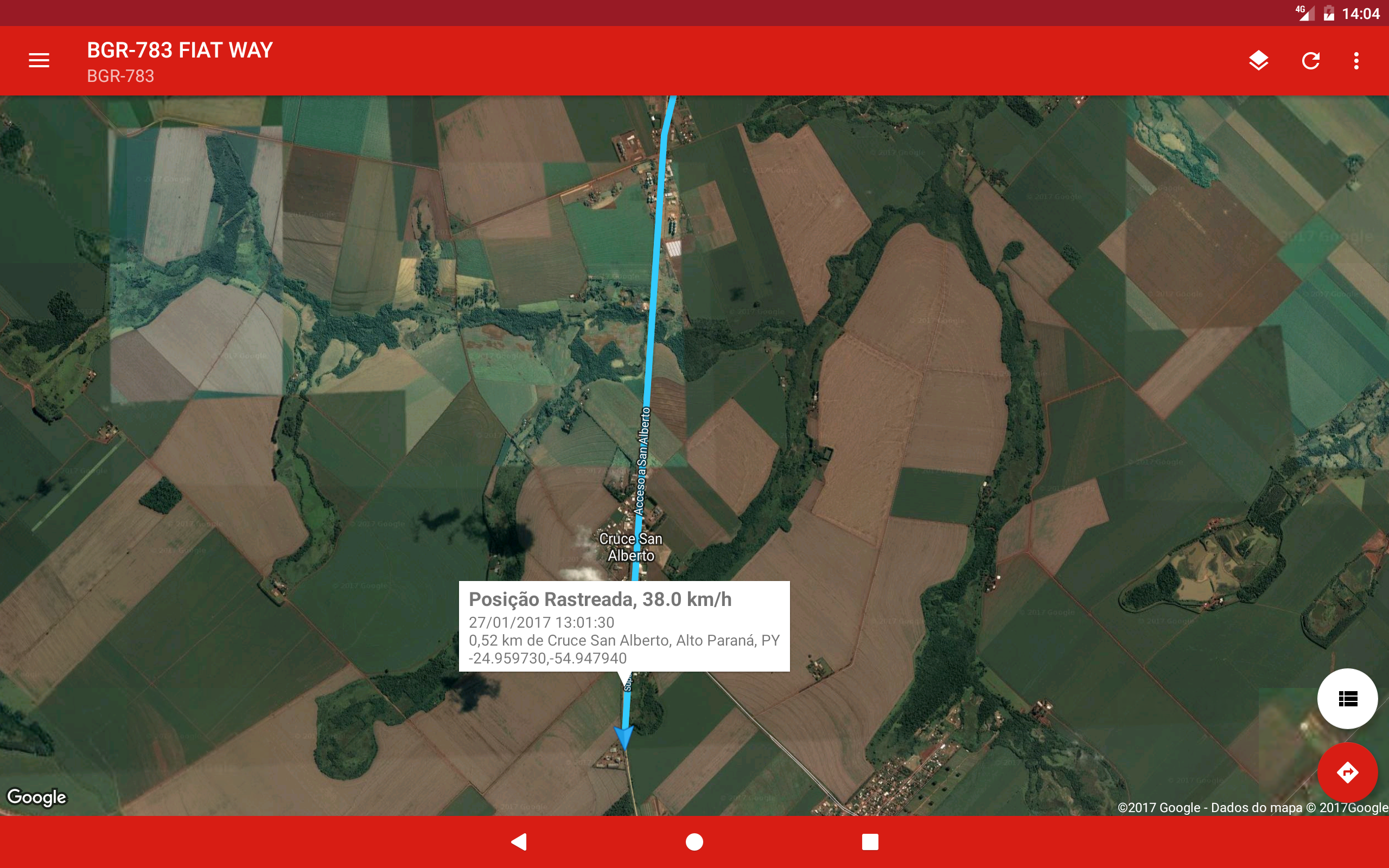Open the hamburger navigation menu
This screenshot has height=868, width=1389.
[x=39, y=60]
